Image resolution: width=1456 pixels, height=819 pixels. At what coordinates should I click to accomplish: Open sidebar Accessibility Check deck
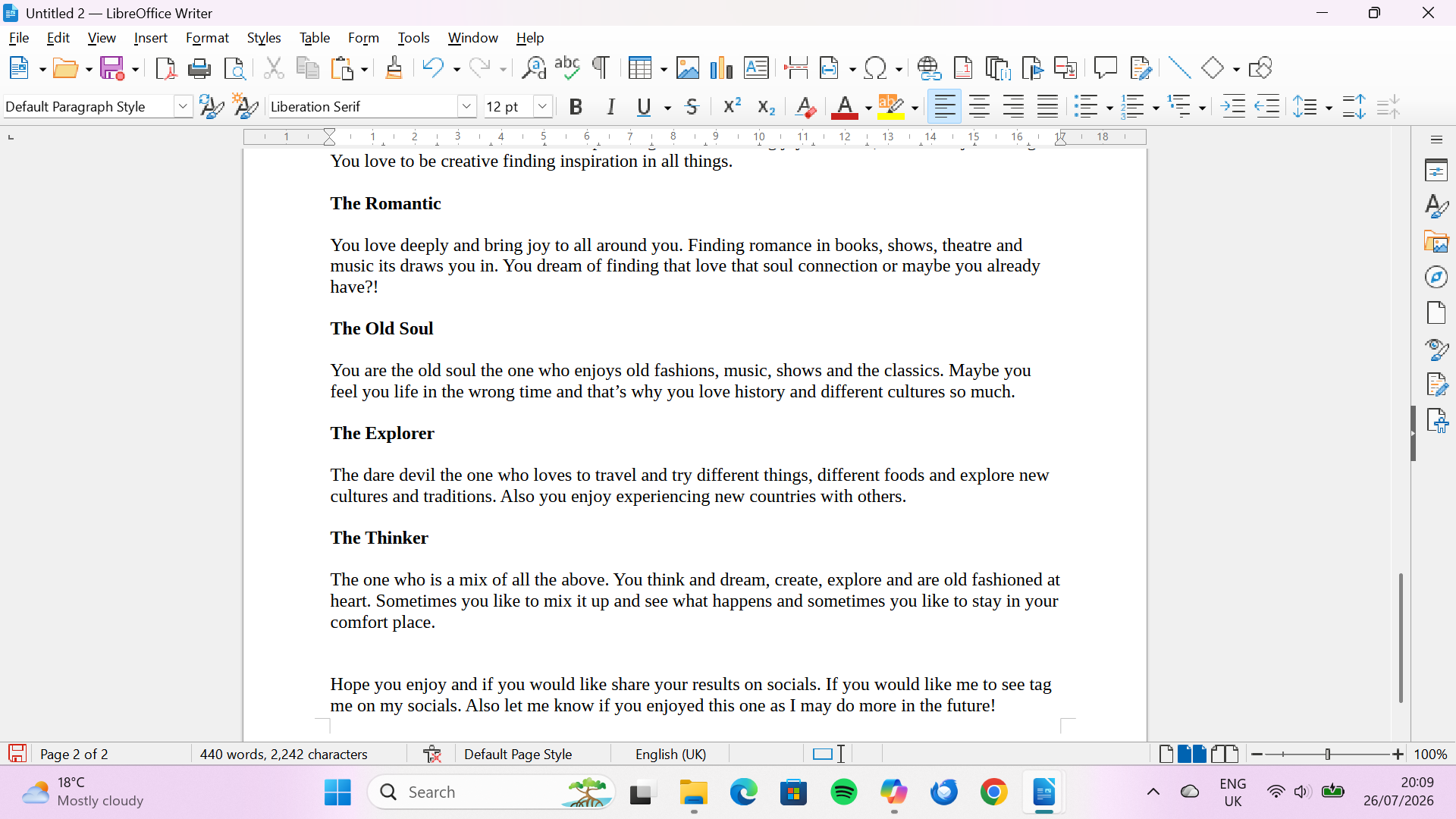click(x=1436, y=420)
